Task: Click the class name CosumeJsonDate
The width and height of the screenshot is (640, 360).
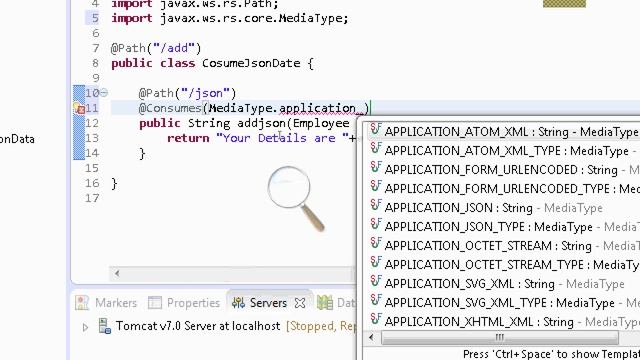Action: pos(251,63)
